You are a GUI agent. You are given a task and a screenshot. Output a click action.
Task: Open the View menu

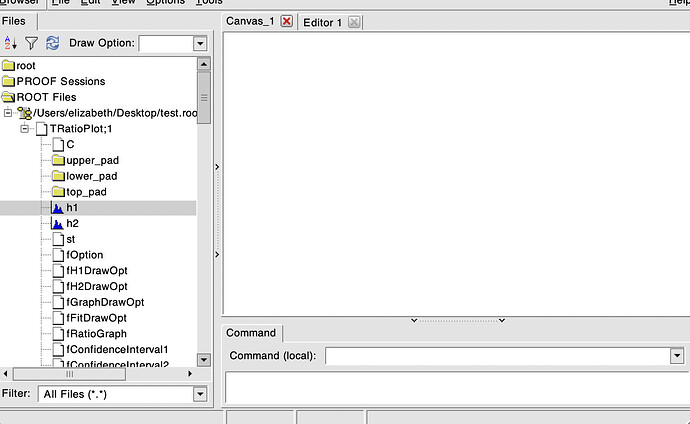[x=123, y=3]
